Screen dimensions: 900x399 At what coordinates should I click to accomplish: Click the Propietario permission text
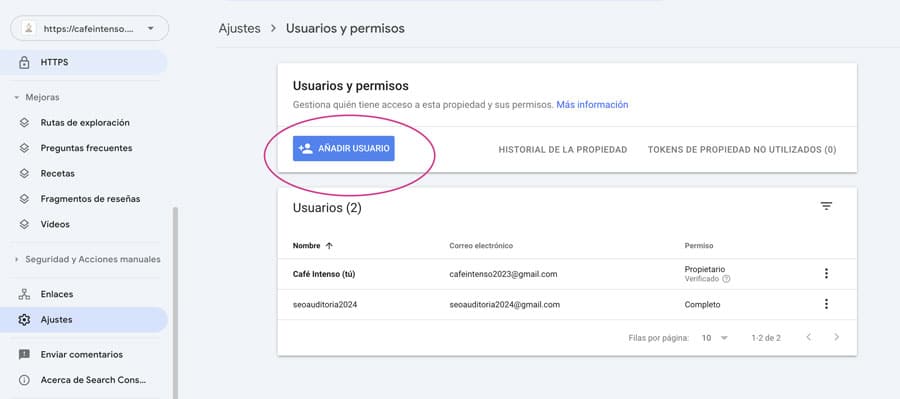[705, 269]
